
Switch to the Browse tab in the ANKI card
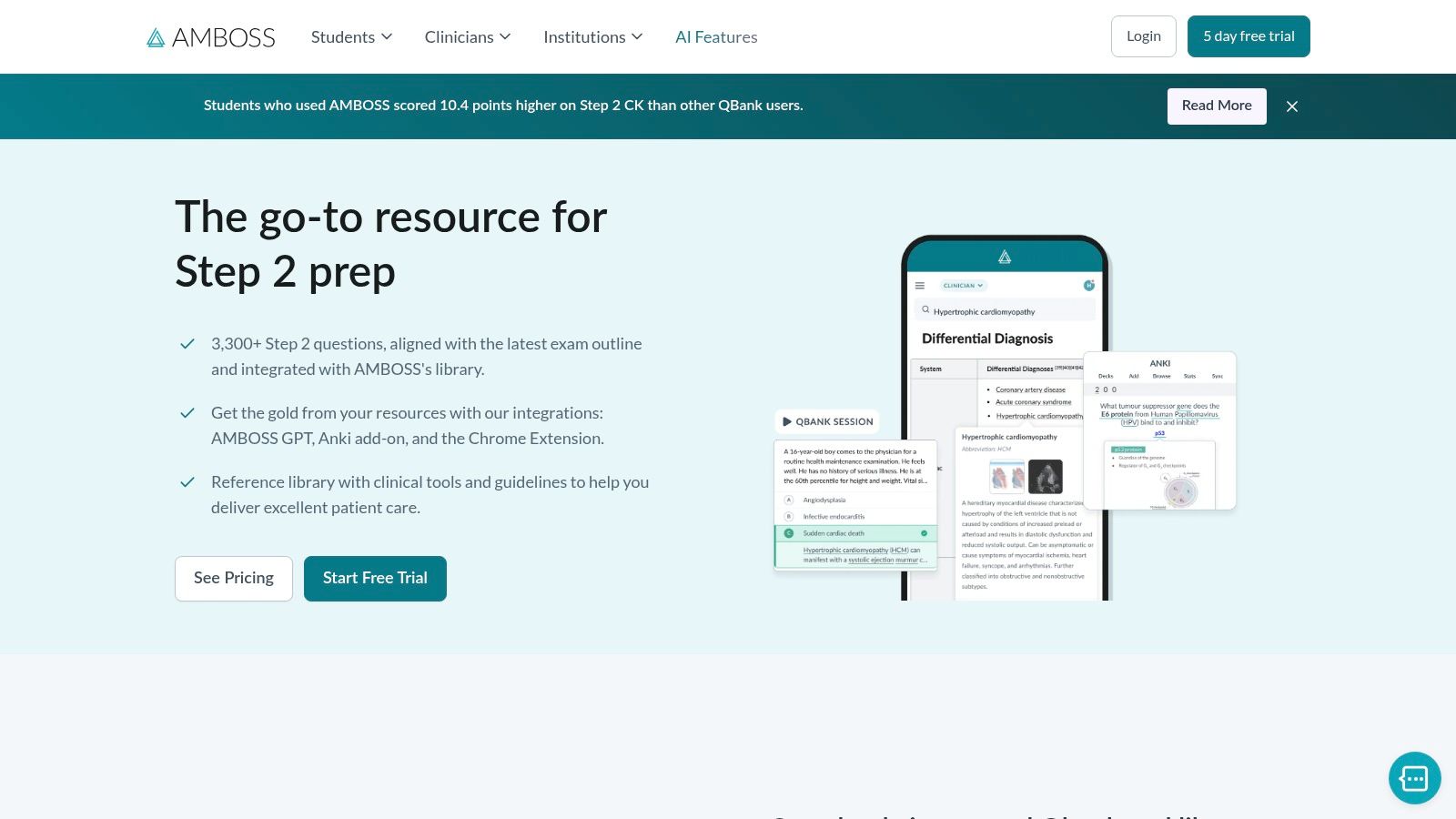pos(1161,376)
